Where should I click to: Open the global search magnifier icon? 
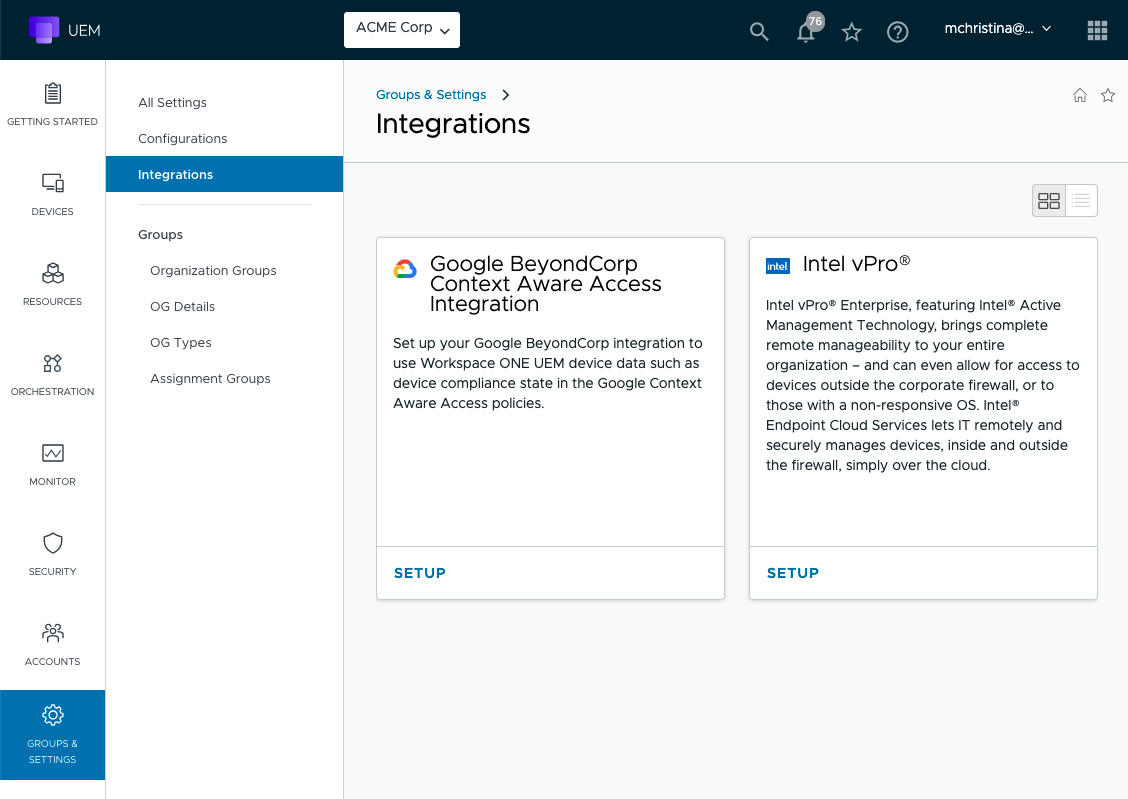[759, 32]
